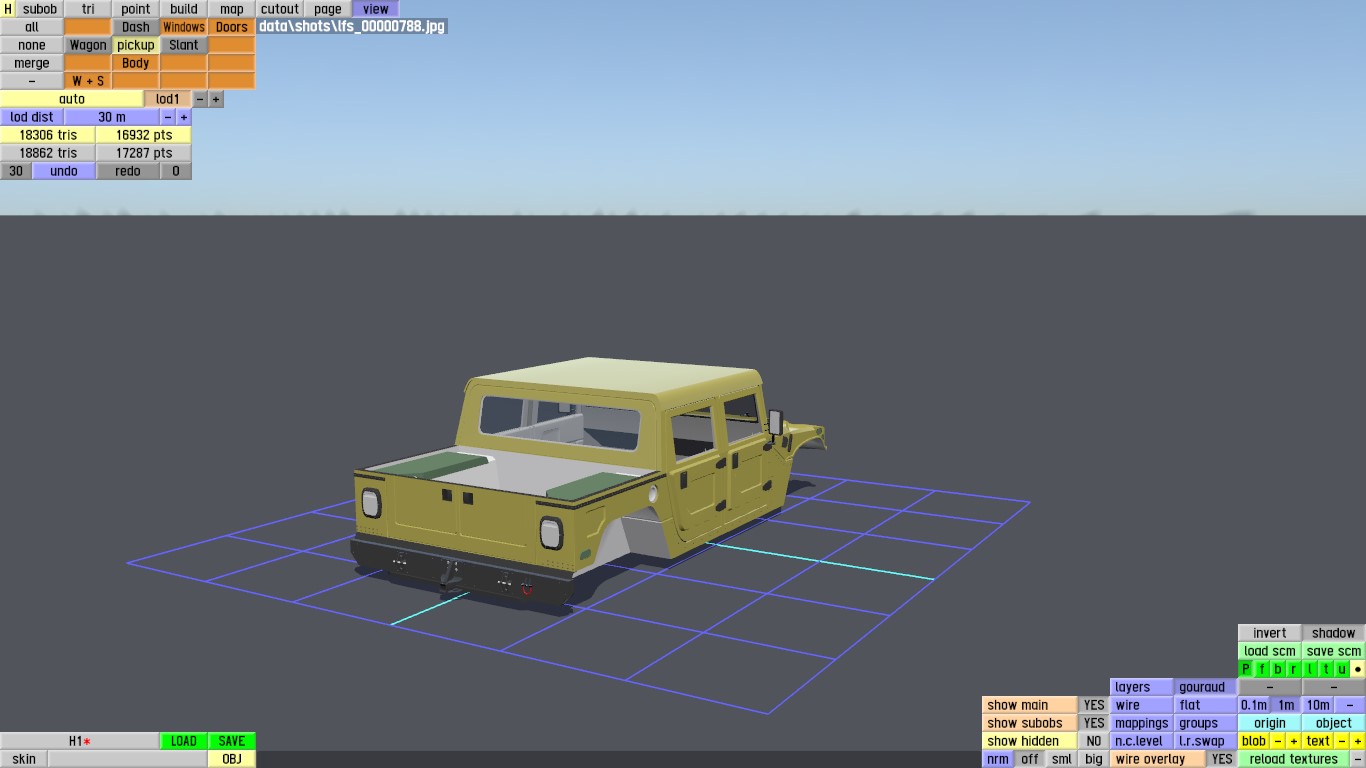The height and width of the screenshot is (768, 1366).
Task: Switch to left view with l button
Action: pyautogui.click(x=1310, y=669)
